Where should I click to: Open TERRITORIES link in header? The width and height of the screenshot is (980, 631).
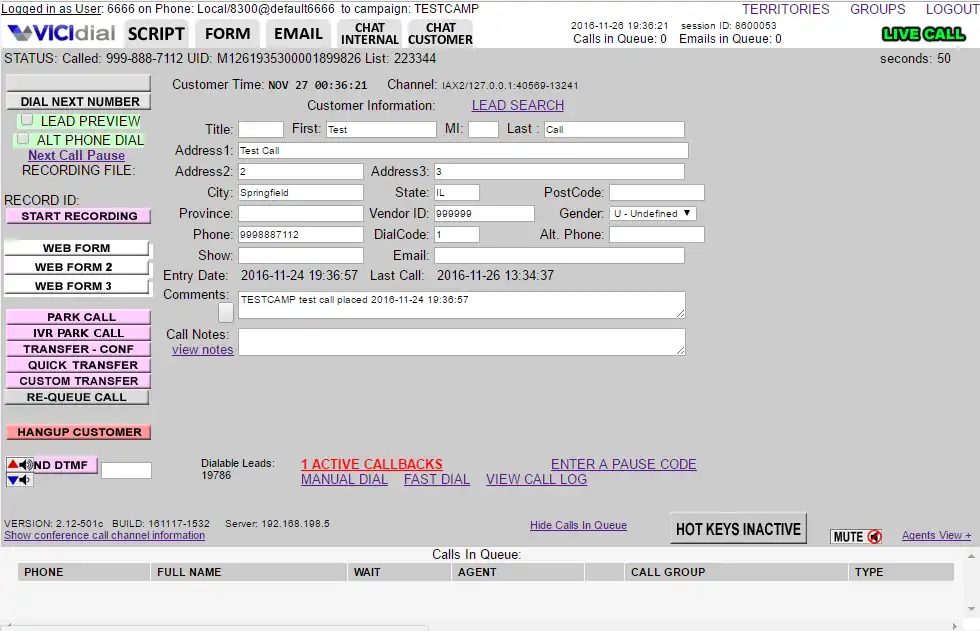coord(786,9)
